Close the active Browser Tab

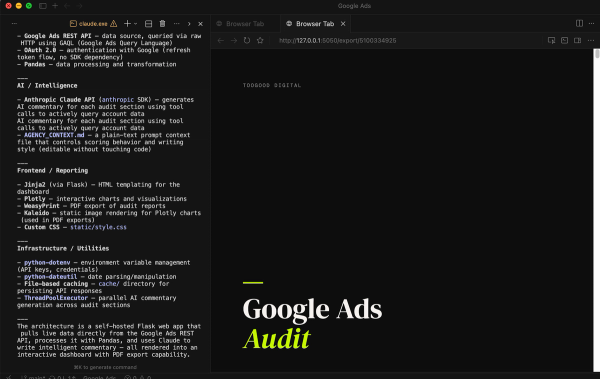(x=343, y=24)
